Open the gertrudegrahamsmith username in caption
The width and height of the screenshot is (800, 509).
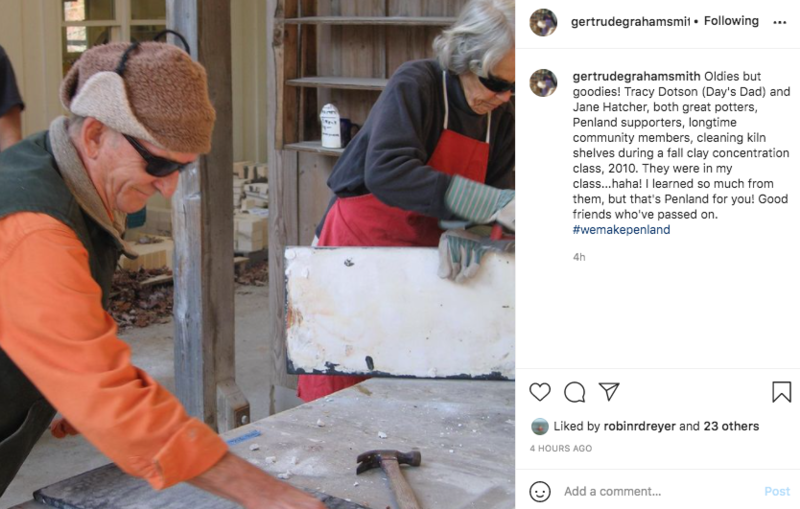636,77
